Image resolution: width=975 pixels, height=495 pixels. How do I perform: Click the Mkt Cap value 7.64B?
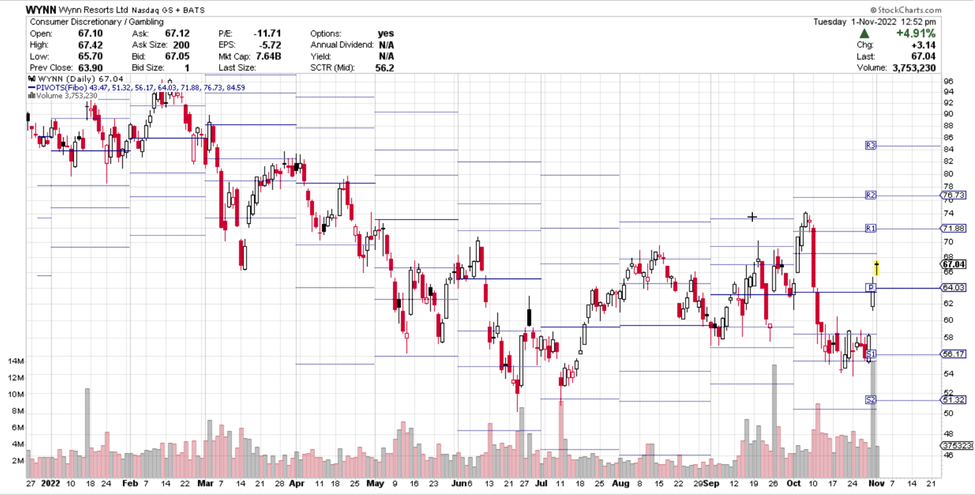(269, 57)
